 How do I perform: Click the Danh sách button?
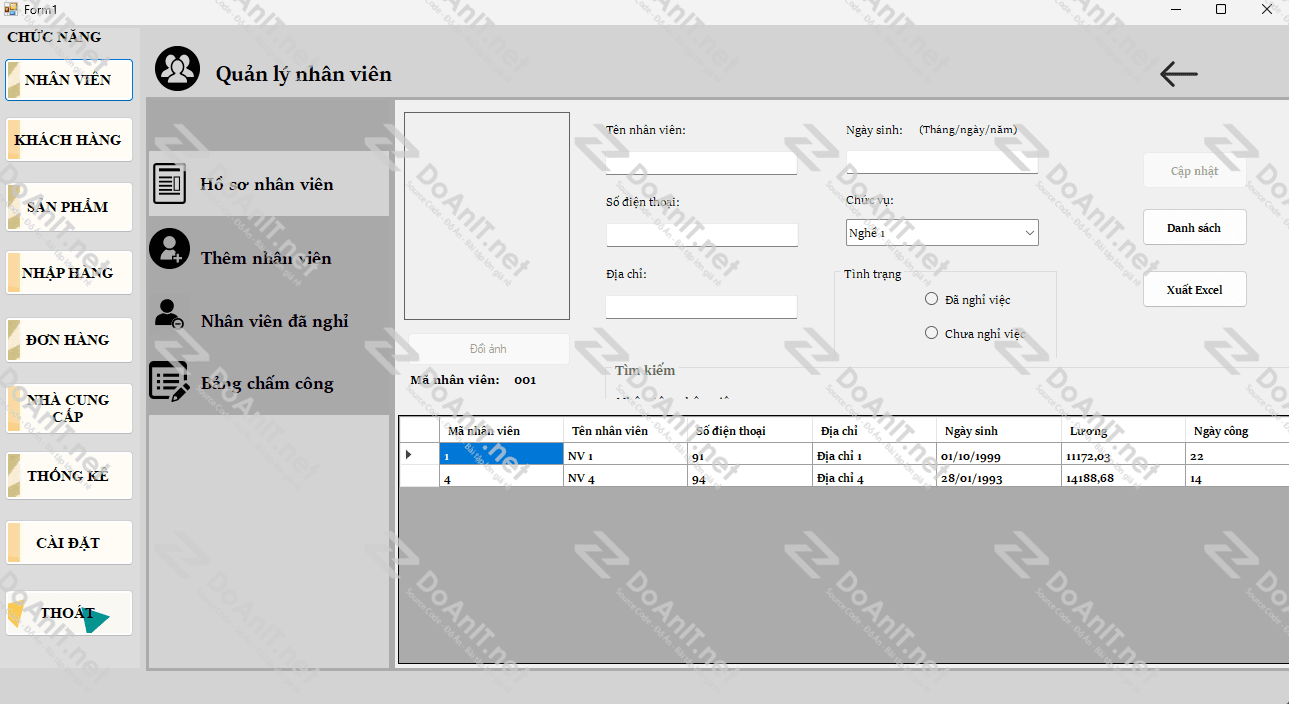point(1194,228)
